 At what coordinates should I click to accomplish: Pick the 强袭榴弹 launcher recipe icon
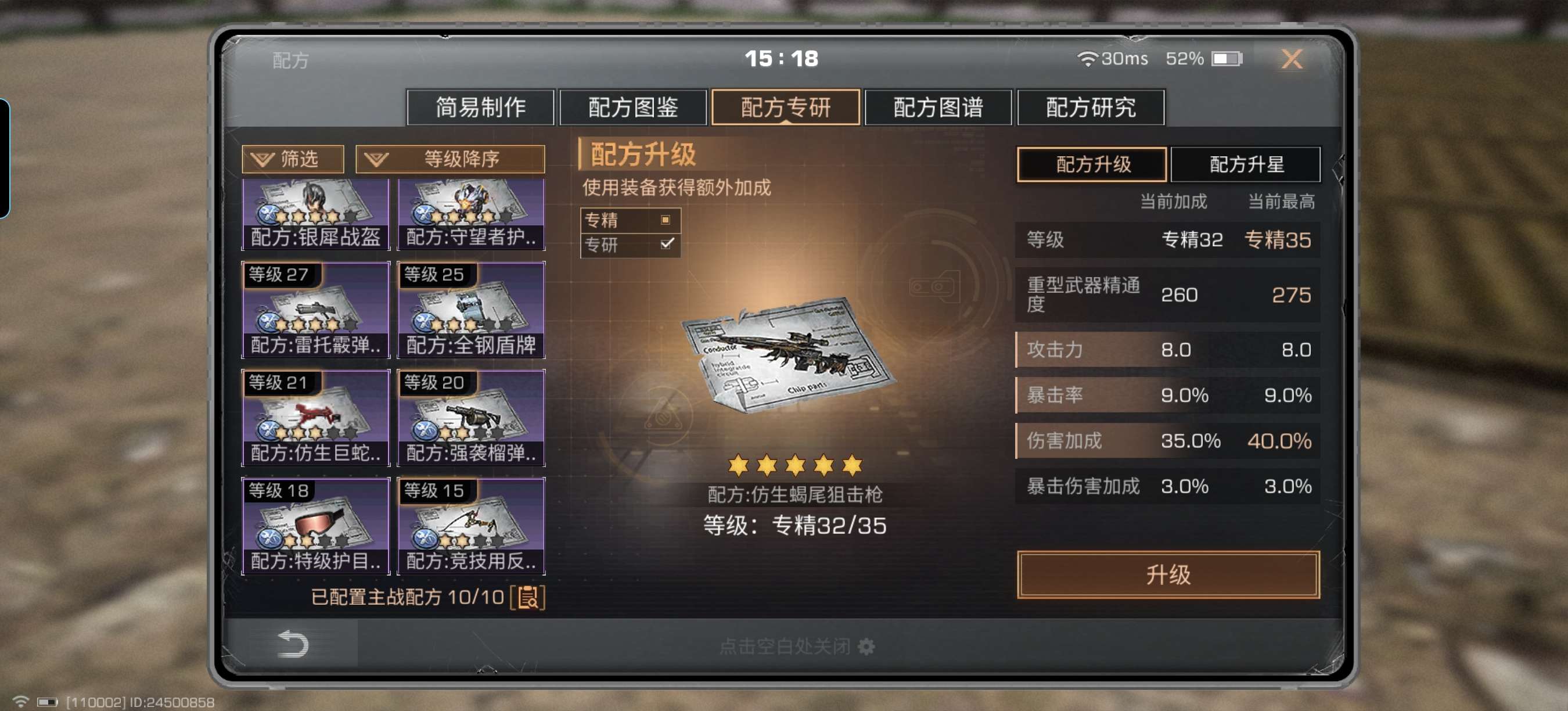(471, 418)
